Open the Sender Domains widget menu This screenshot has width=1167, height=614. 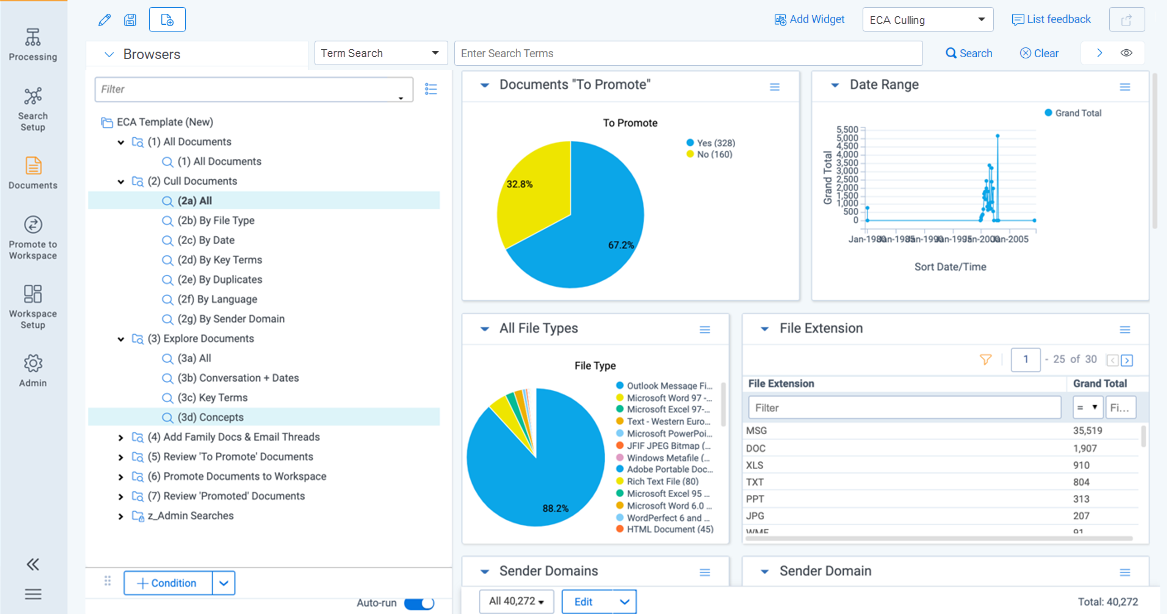[x=705, y=572]
